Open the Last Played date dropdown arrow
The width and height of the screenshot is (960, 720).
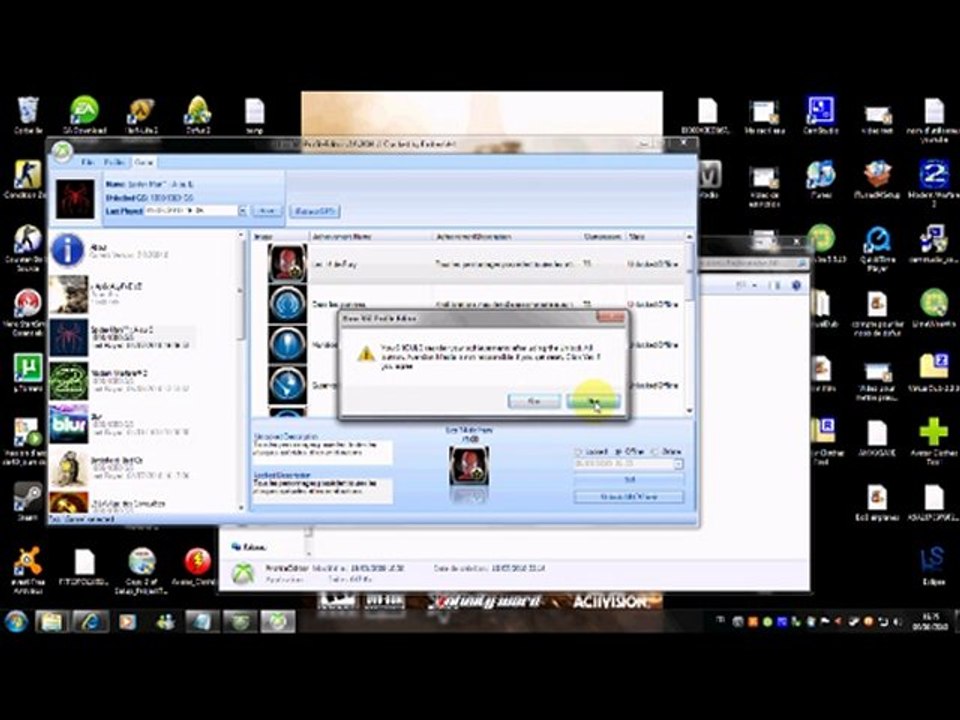pyautogui.click(x=242, y=211)
